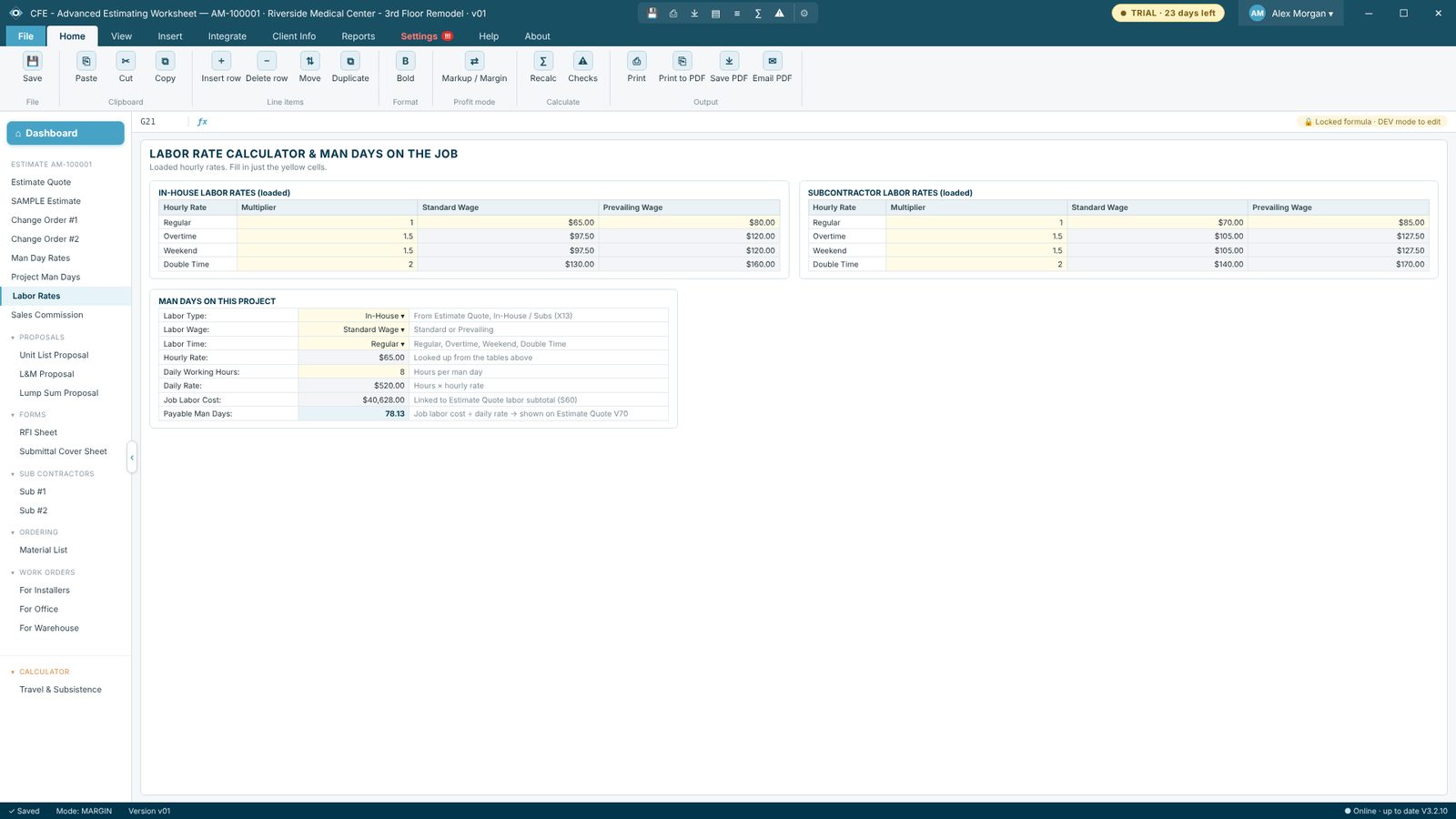This screenshot has width=1456, height=819.
Task: Open the Alex Morgan account menu
Action: pos(1290,14)
